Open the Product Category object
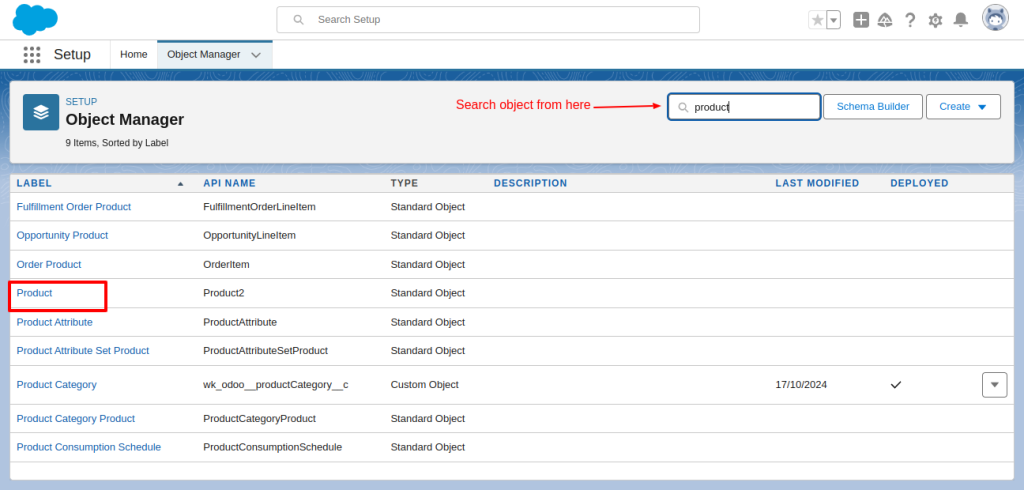Image resolution: width=1024 pixels, height=490 pixels. [x=56, y=385]
